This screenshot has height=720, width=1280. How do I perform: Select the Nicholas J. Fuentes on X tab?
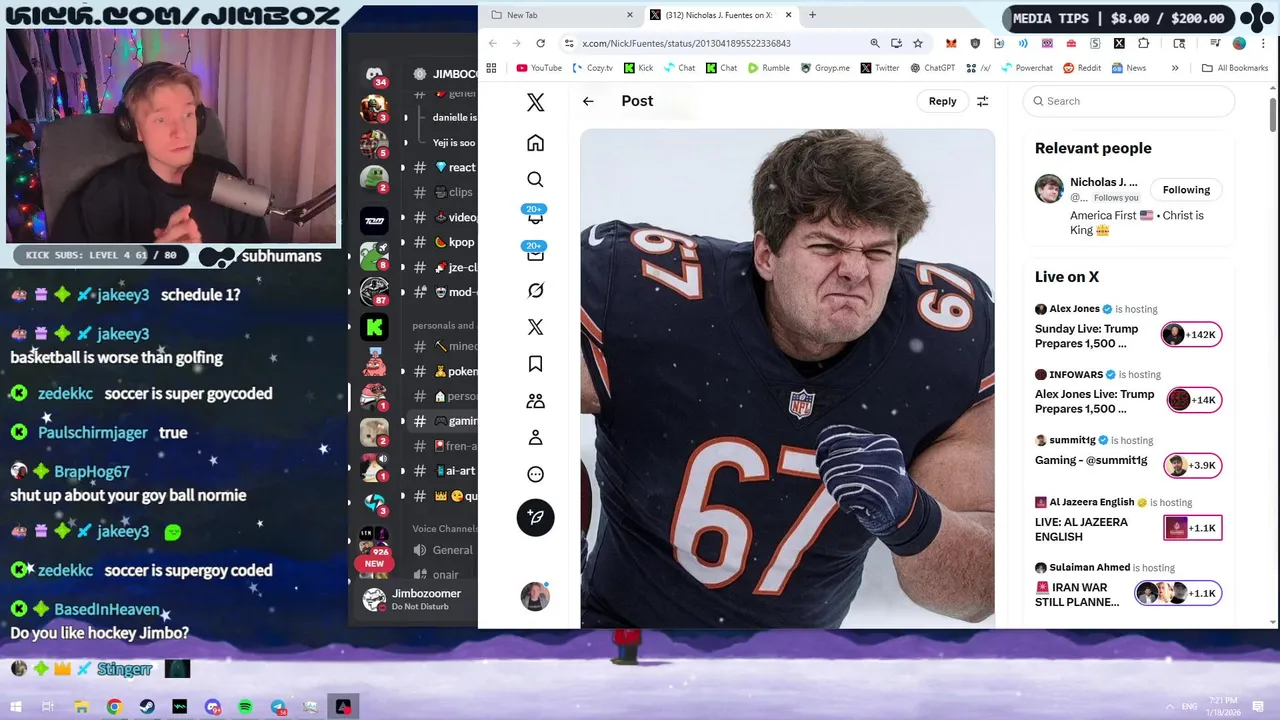point(718,15)
